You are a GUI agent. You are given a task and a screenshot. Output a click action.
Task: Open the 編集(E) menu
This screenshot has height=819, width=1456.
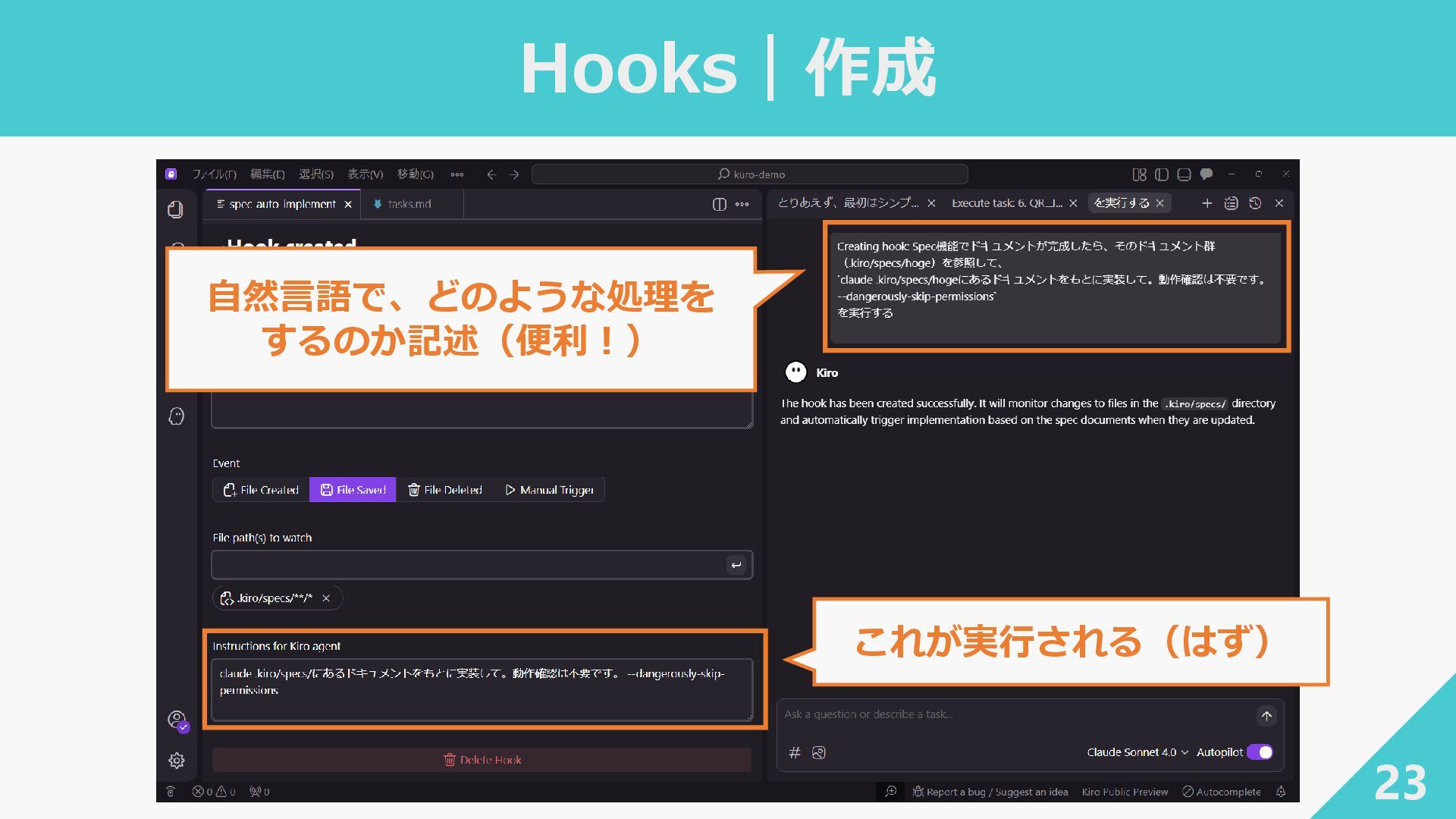tap(267, 174)
